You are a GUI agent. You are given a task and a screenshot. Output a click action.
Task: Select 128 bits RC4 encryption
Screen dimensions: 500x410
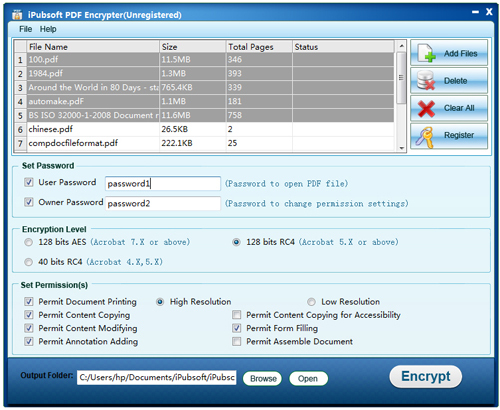coord(236,242)
